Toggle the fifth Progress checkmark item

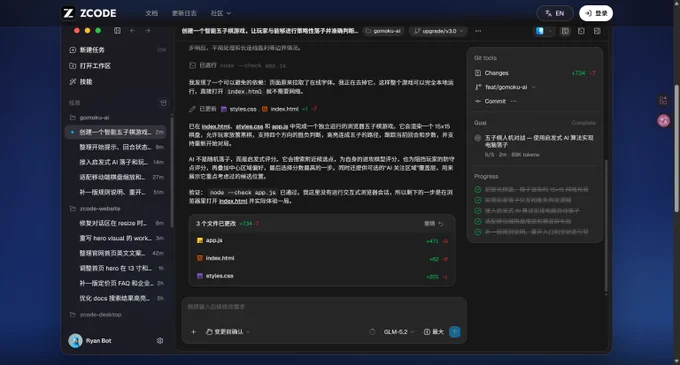[477, 232]
